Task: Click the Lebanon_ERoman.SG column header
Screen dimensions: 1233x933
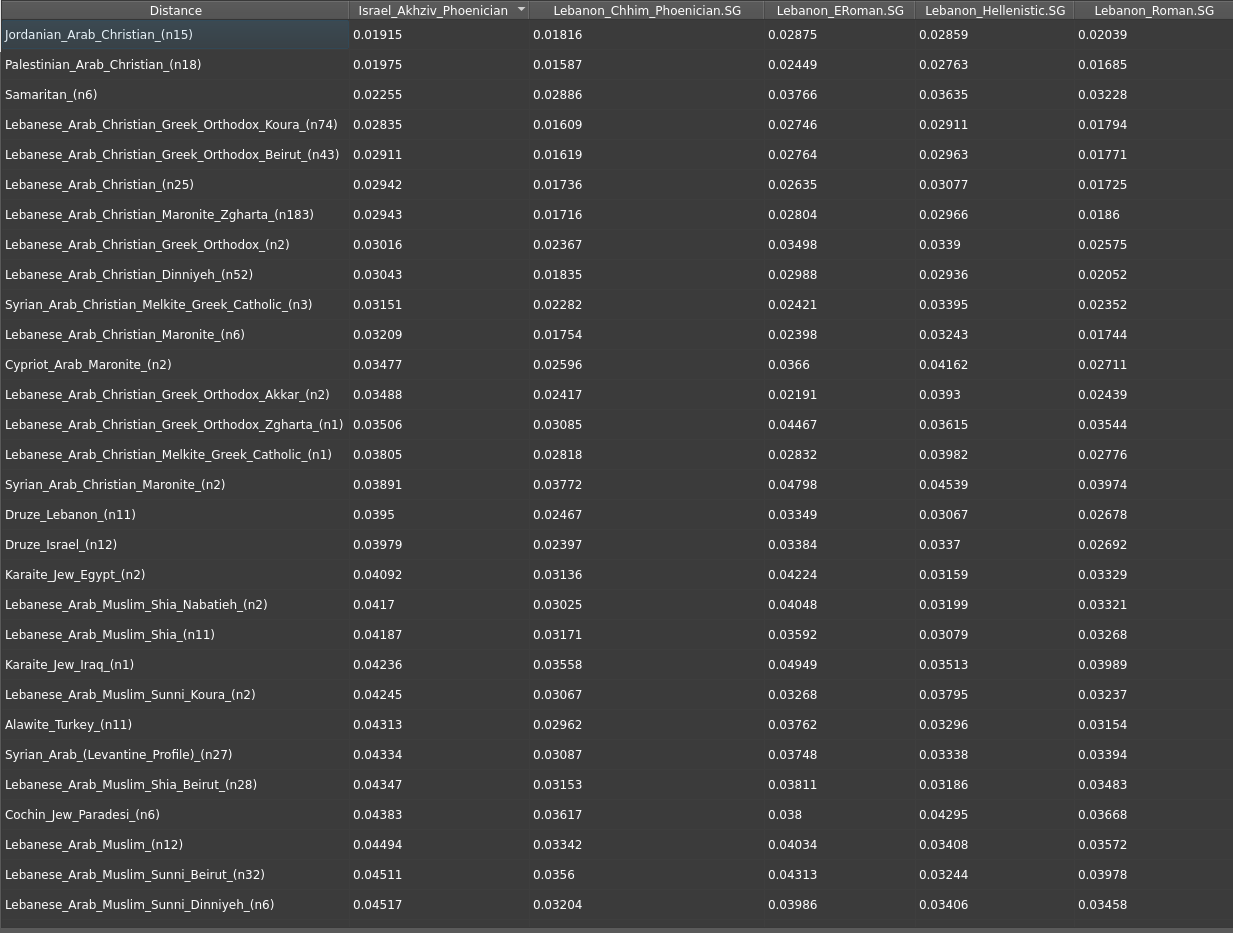Action: click(840, 10)
